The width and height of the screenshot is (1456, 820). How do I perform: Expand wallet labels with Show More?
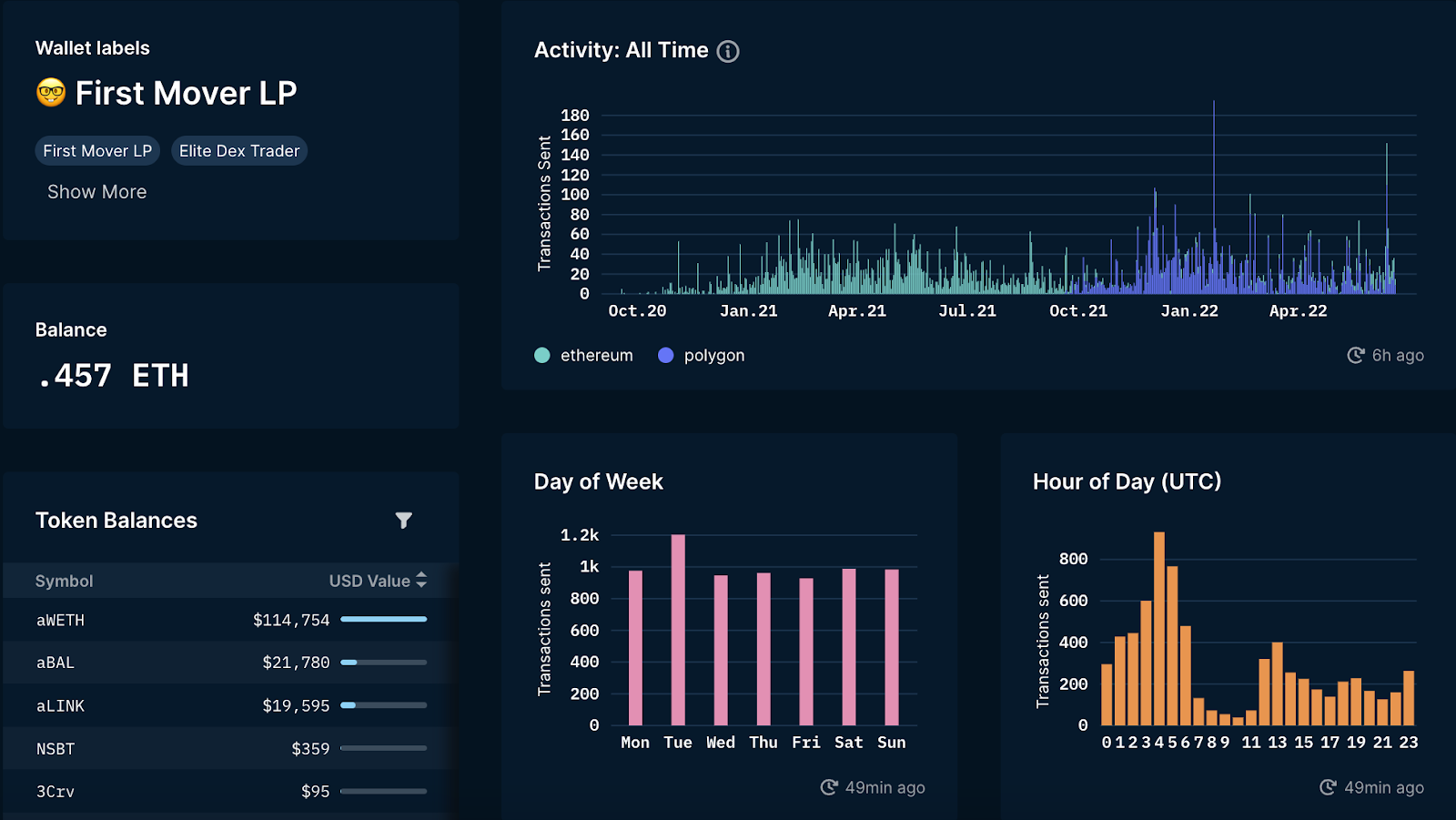[x=96, y=192]
